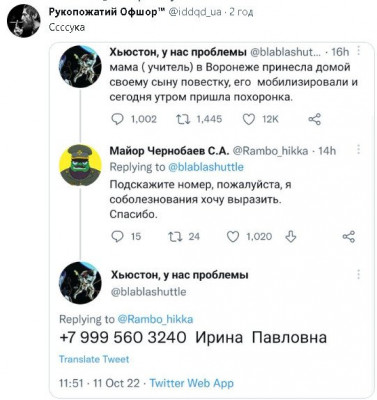
Task: Click retweet icon showing 1,445
Action: point(183,119)
